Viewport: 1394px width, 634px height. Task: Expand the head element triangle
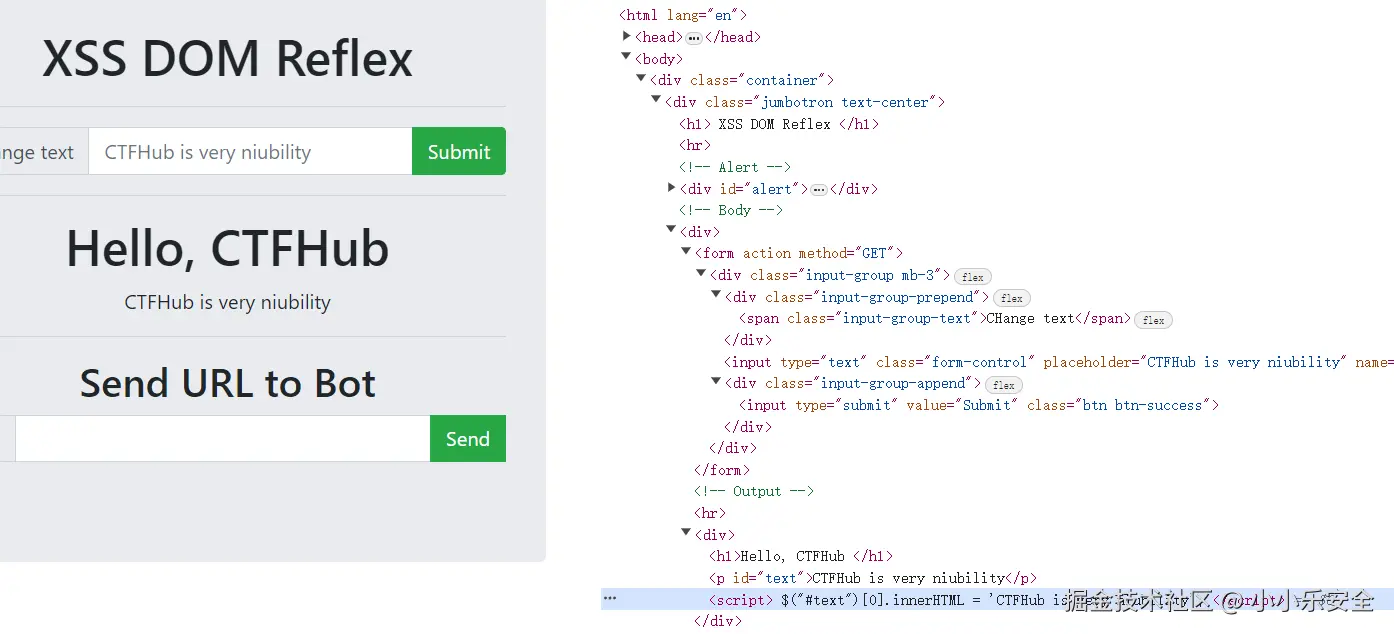(627, 36)
